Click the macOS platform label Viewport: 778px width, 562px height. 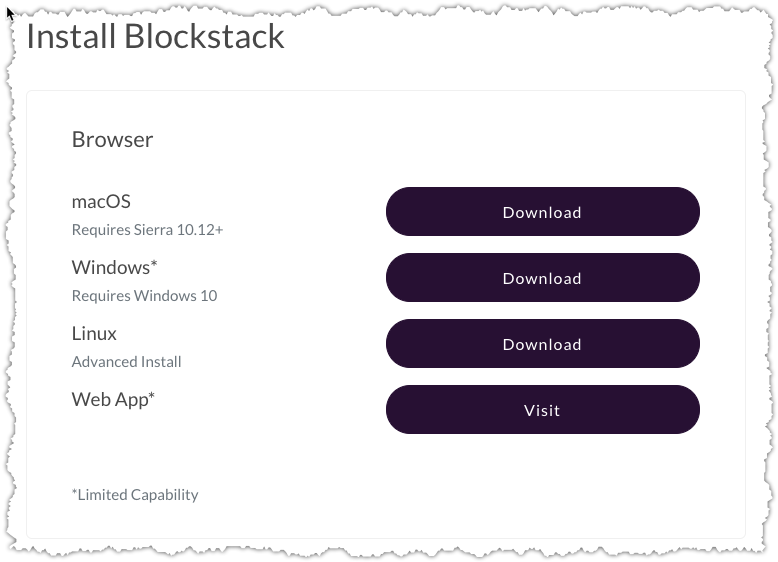(x=101, y=201)
